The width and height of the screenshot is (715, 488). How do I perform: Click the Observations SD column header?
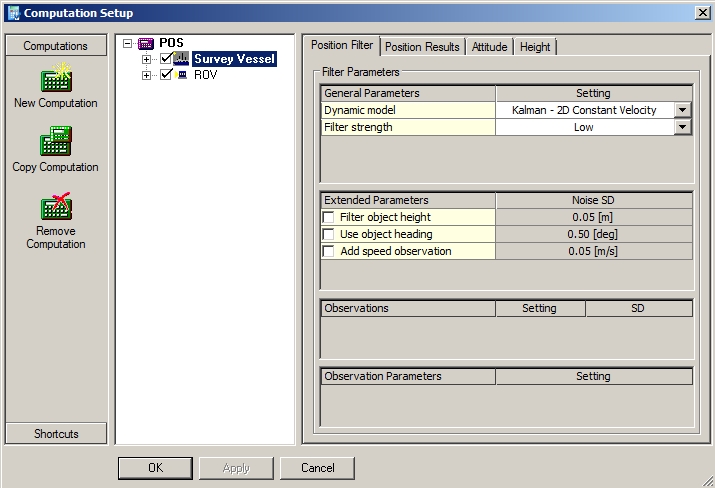(x=638, y=308)
